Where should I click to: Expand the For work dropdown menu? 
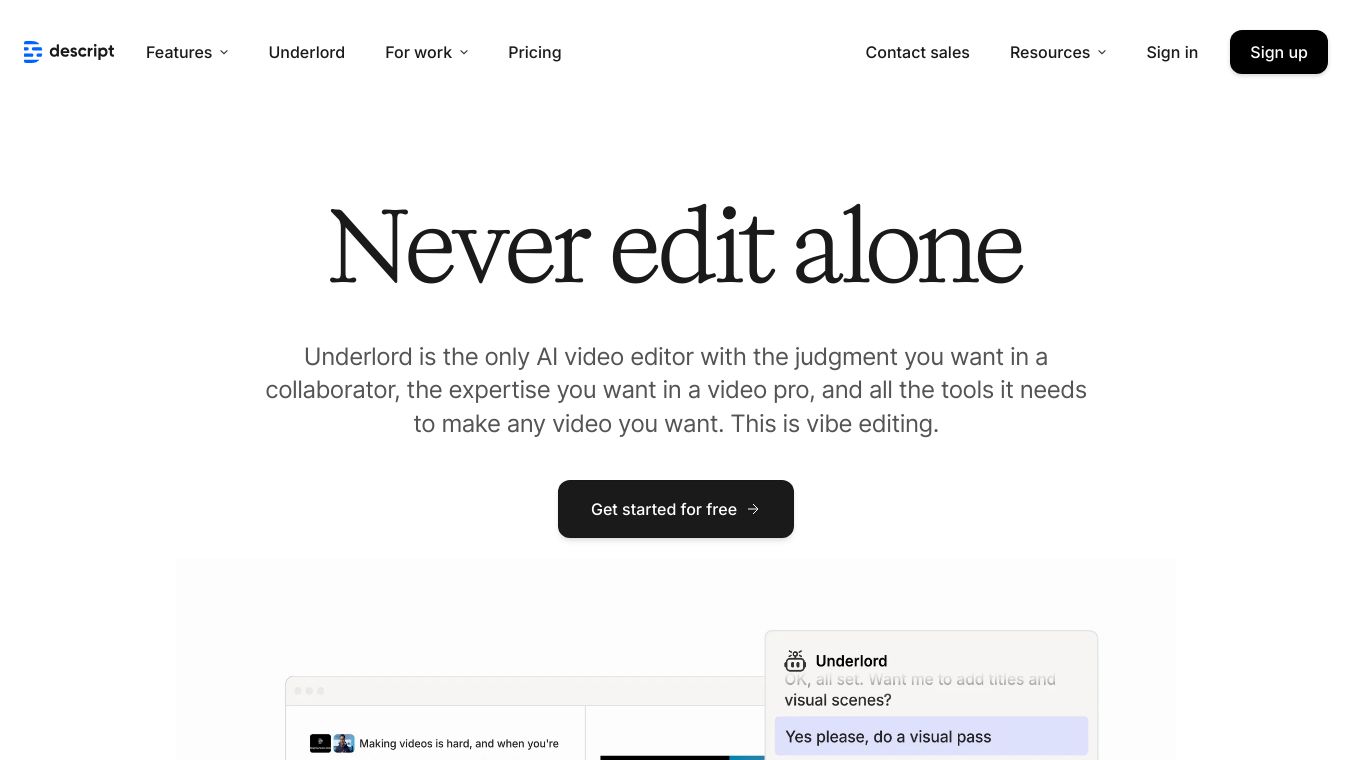pos(427,52)
